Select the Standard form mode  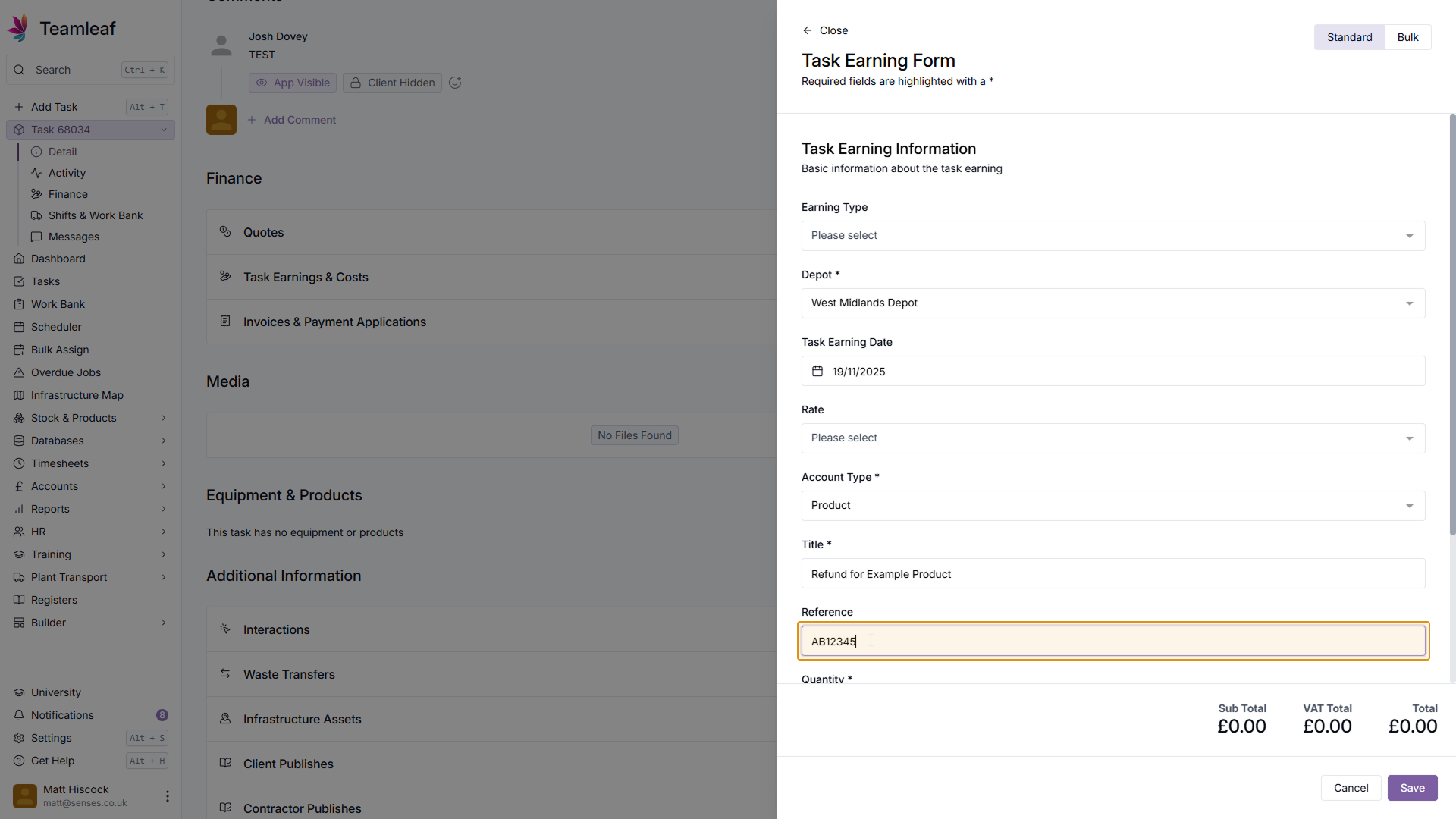tap(1349, 37)
